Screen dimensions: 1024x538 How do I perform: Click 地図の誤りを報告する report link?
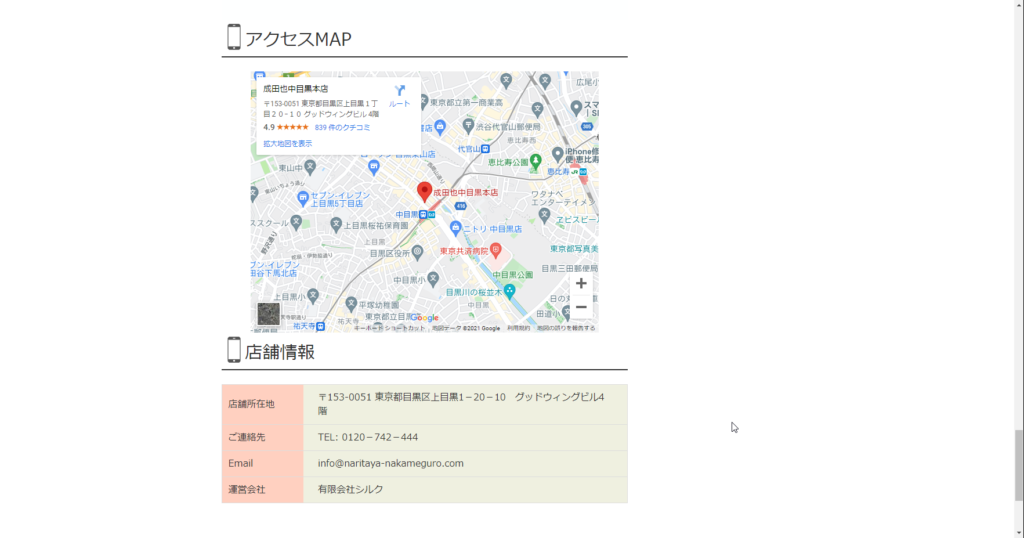pos(566,328)
